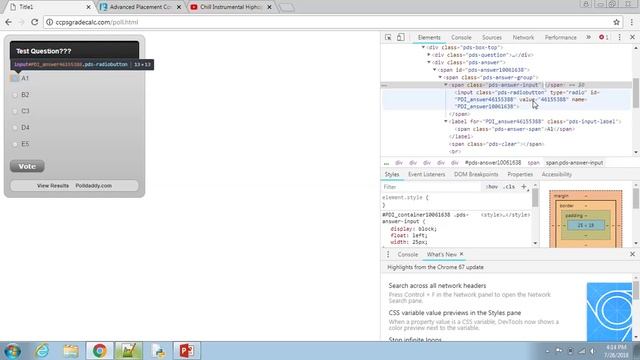Click the browser back arrow

click(x=9, y=22)
